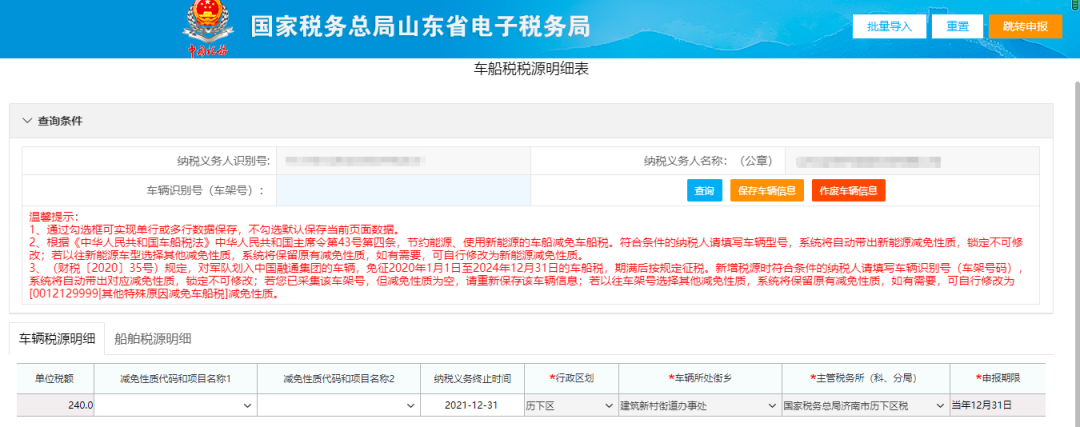This screenshot has width=1080, height=427.
Task: Switch to the 车辆税源明细 tab
Action: tap(57, 339)
